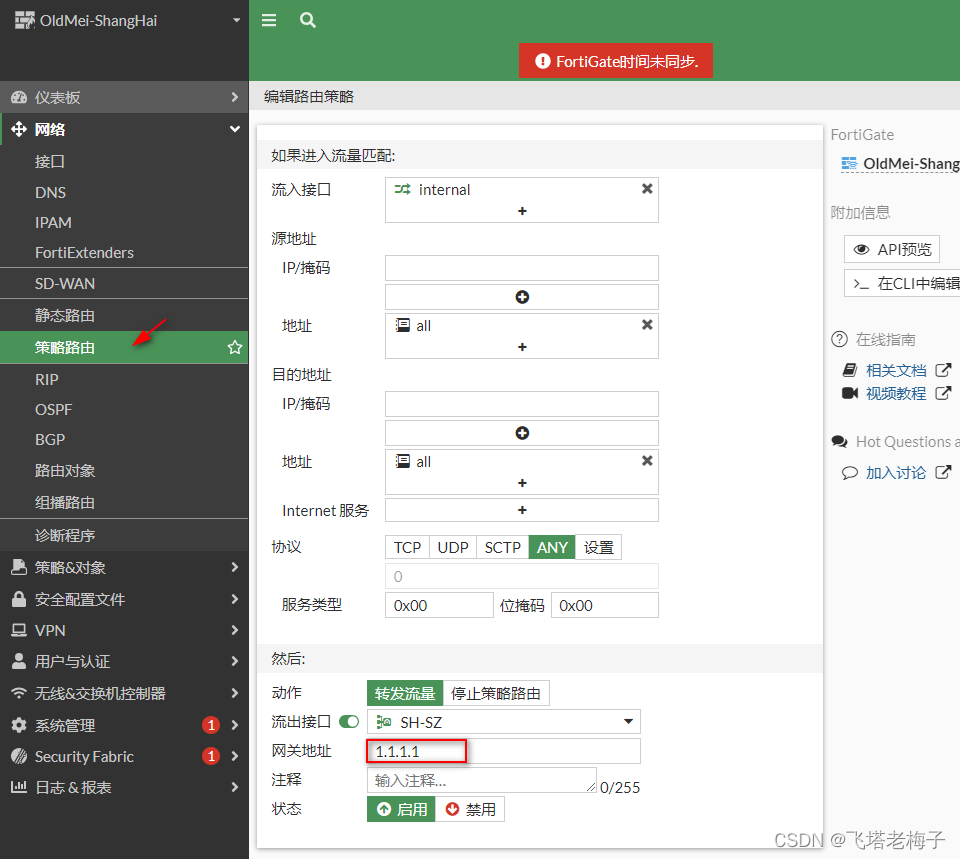Set status to 禁用
Screen dimensions: 960x859
coord(470,809)
